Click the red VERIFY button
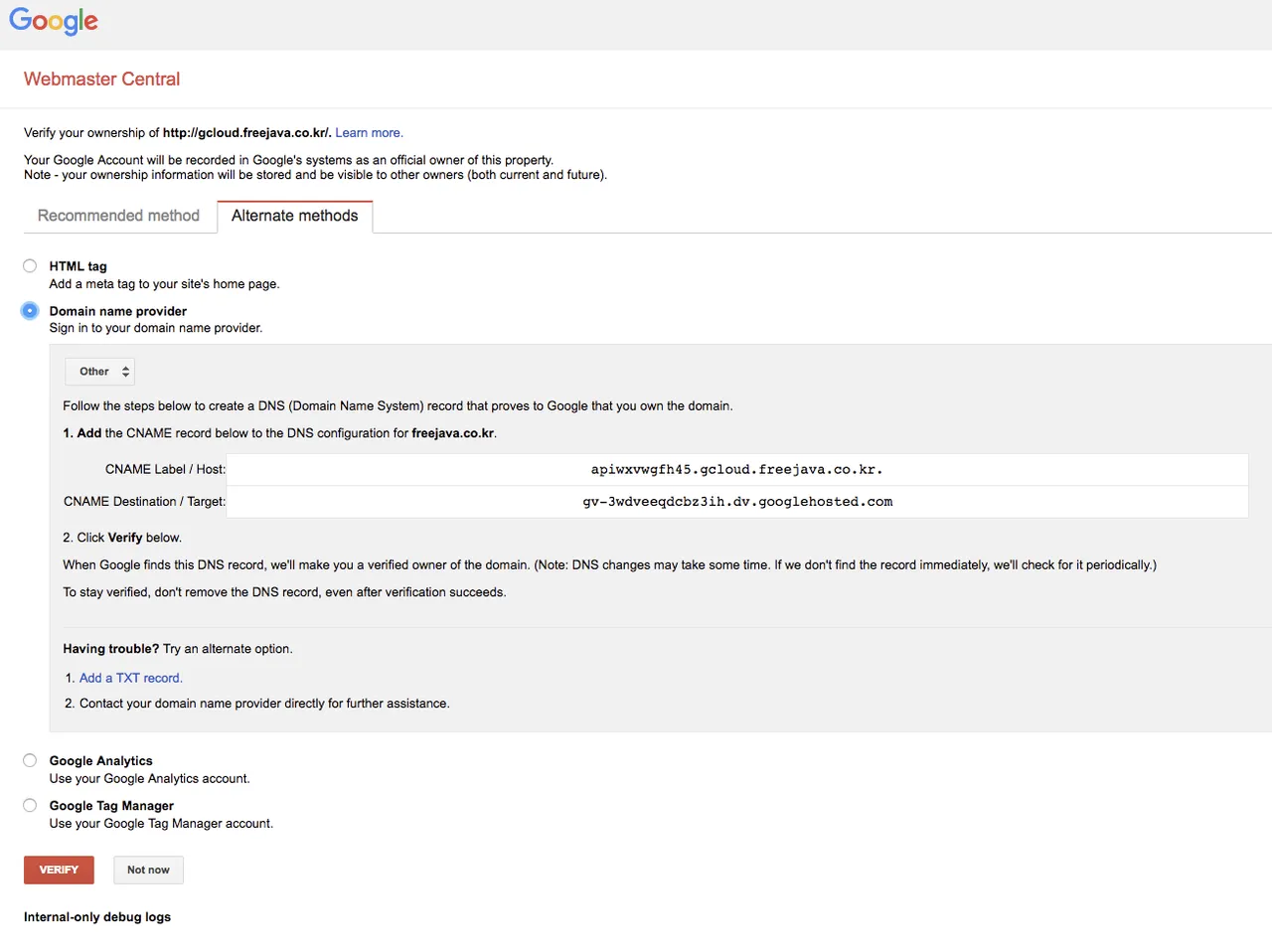 point(59,870)
